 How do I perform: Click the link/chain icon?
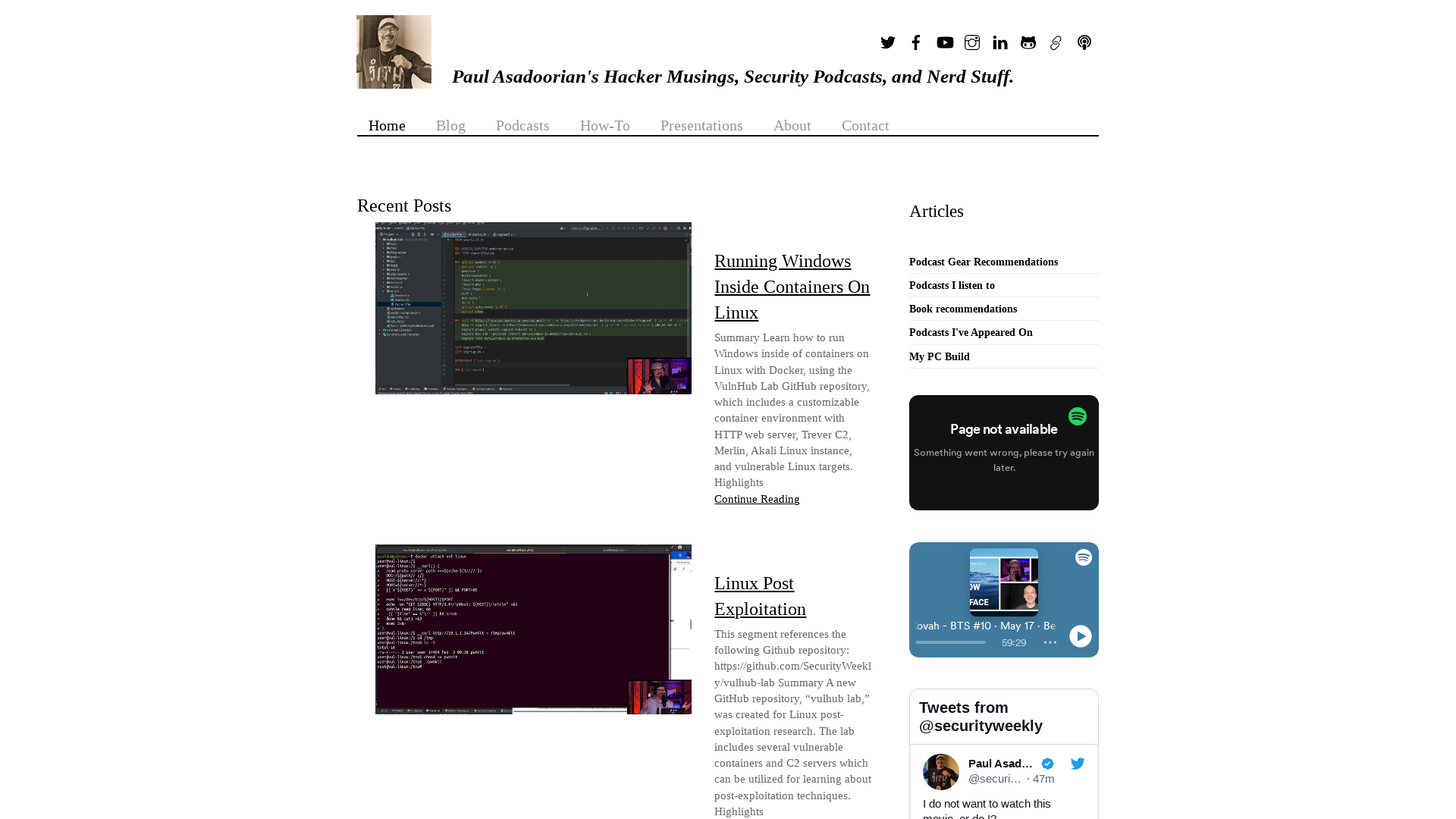click(1055, 42)
